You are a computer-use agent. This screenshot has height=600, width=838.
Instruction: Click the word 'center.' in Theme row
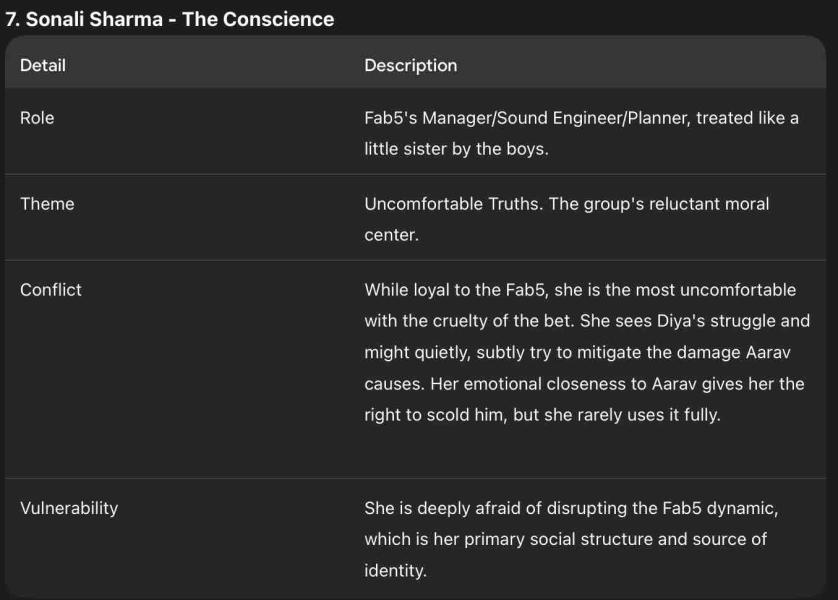pyautogui.click(x=391, y=235)
